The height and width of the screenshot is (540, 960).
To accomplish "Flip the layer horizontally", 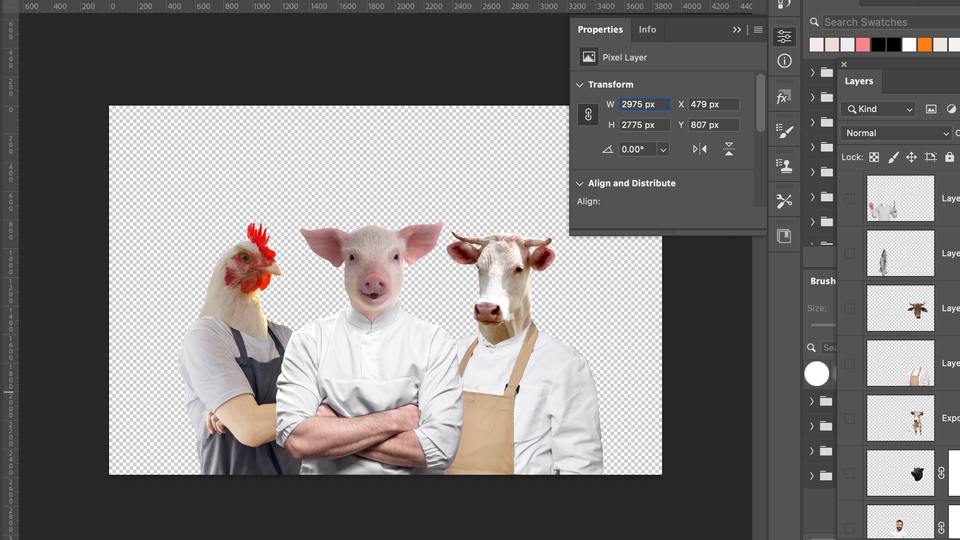I will [x=699, y=149].
